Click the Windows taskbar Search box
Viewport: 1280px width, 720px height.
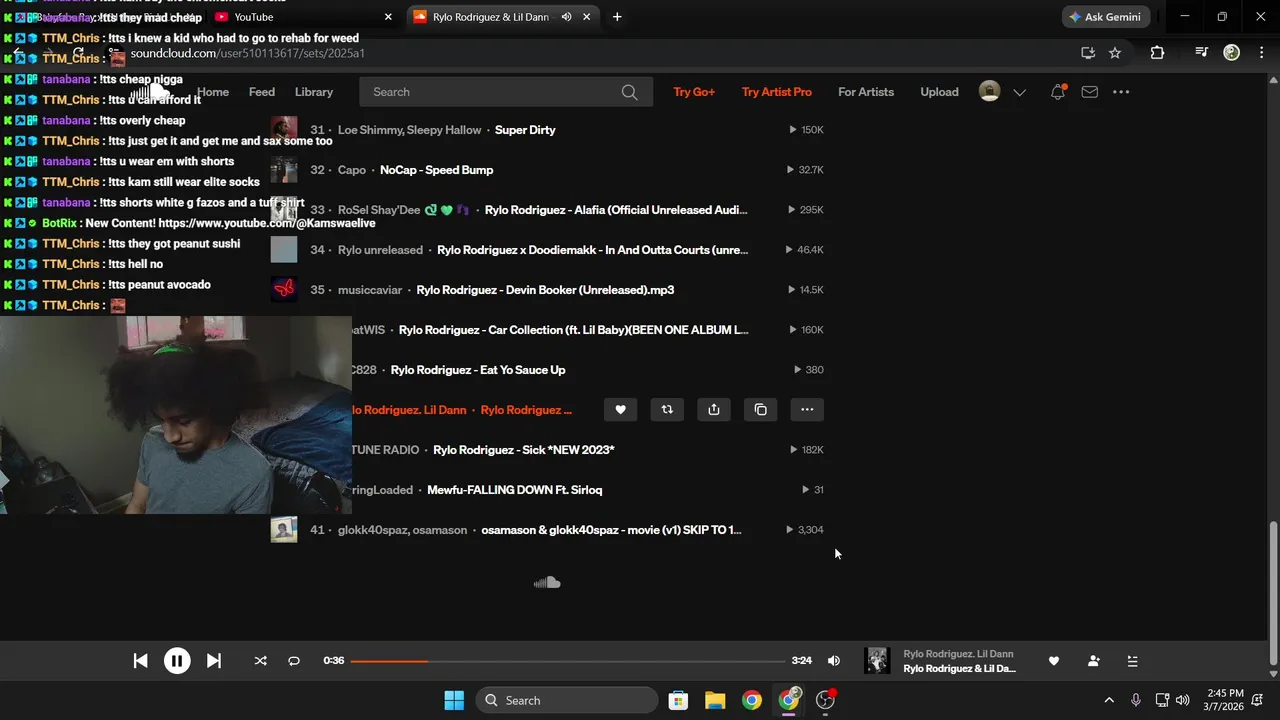pyautogui.click(x=567, y=700)
